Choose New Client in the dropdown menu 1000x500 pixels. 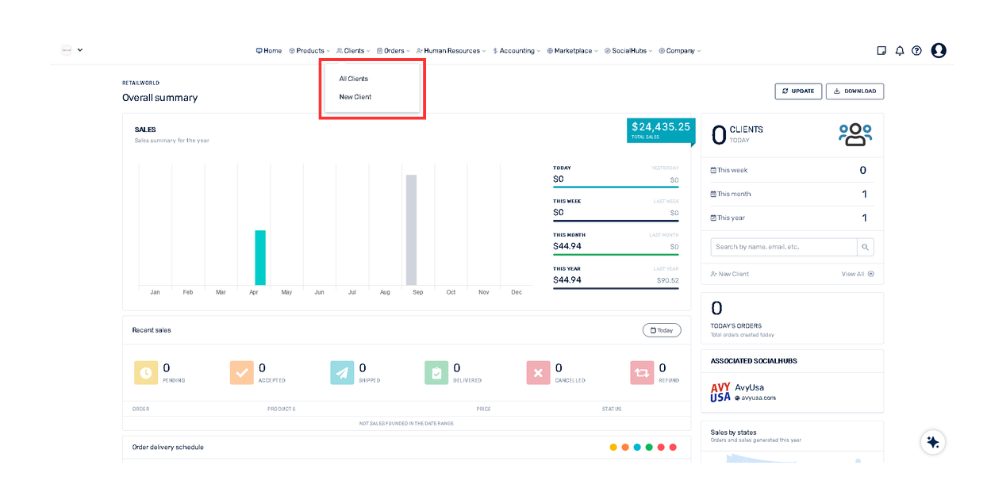click(355, 97)
